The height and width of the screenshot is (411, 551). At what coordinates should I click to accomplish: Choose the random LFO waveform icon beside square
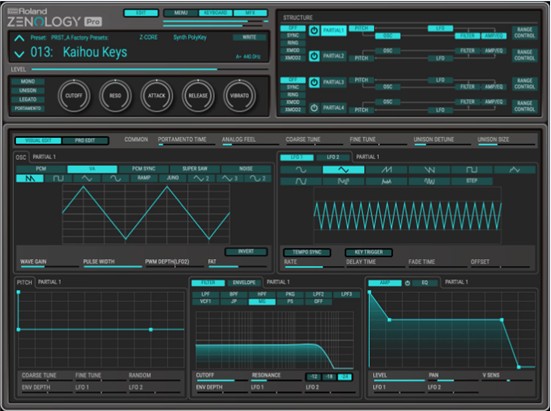(514, 170)
